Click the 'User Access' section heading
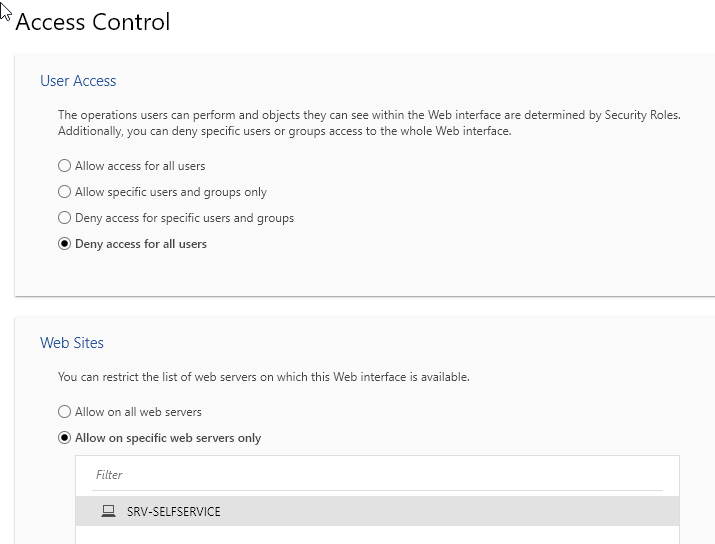Image resolution: width=715 pixels, height=544 pixels. coord(78,81)
